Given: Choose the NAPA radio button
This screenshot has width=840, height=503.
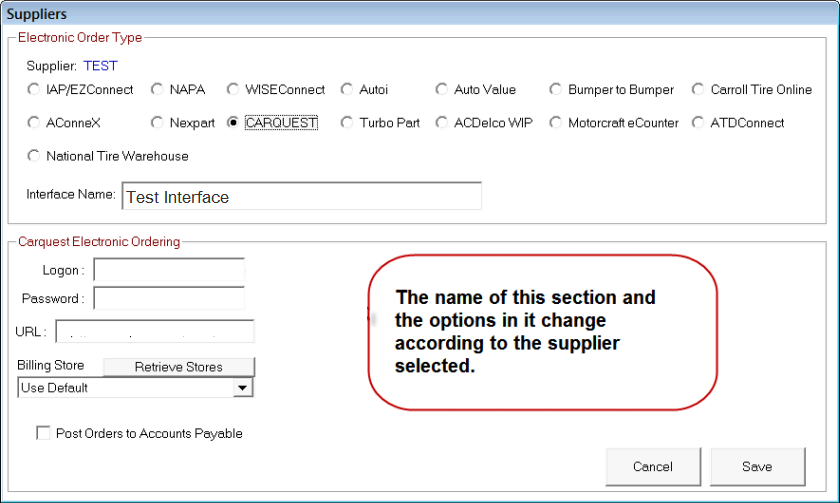Looking at the screenshot, I should tap(157, 90).
